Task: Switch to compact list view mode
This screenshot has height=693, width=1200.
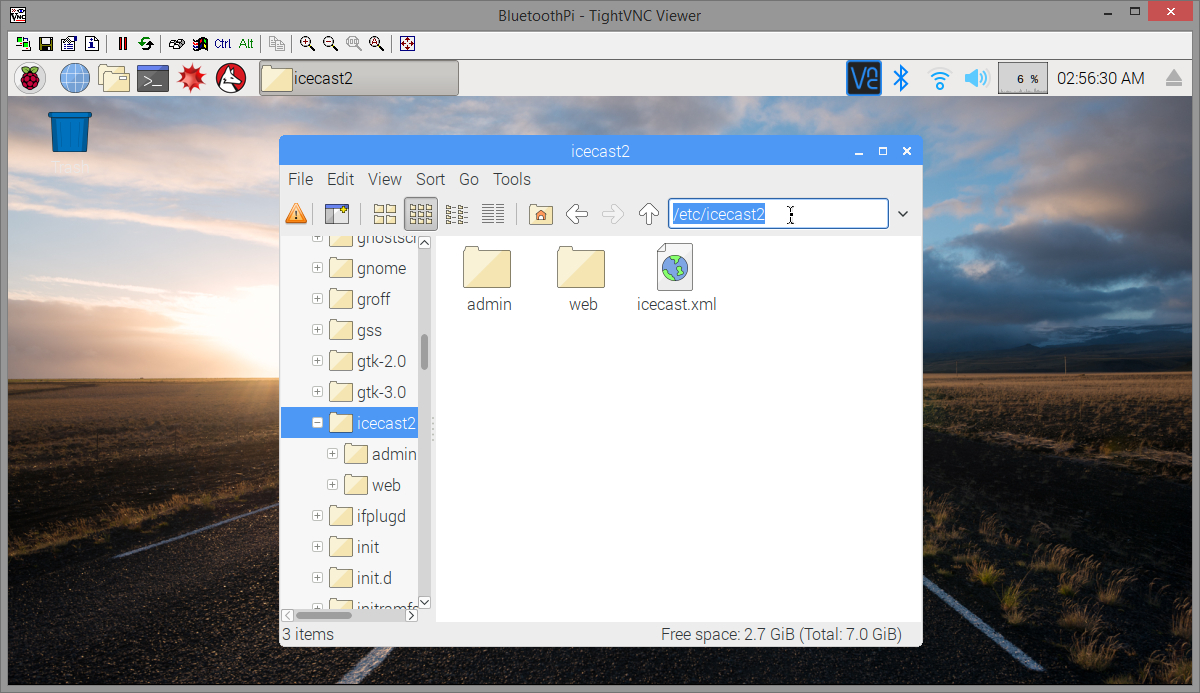Action: (457, 213)
